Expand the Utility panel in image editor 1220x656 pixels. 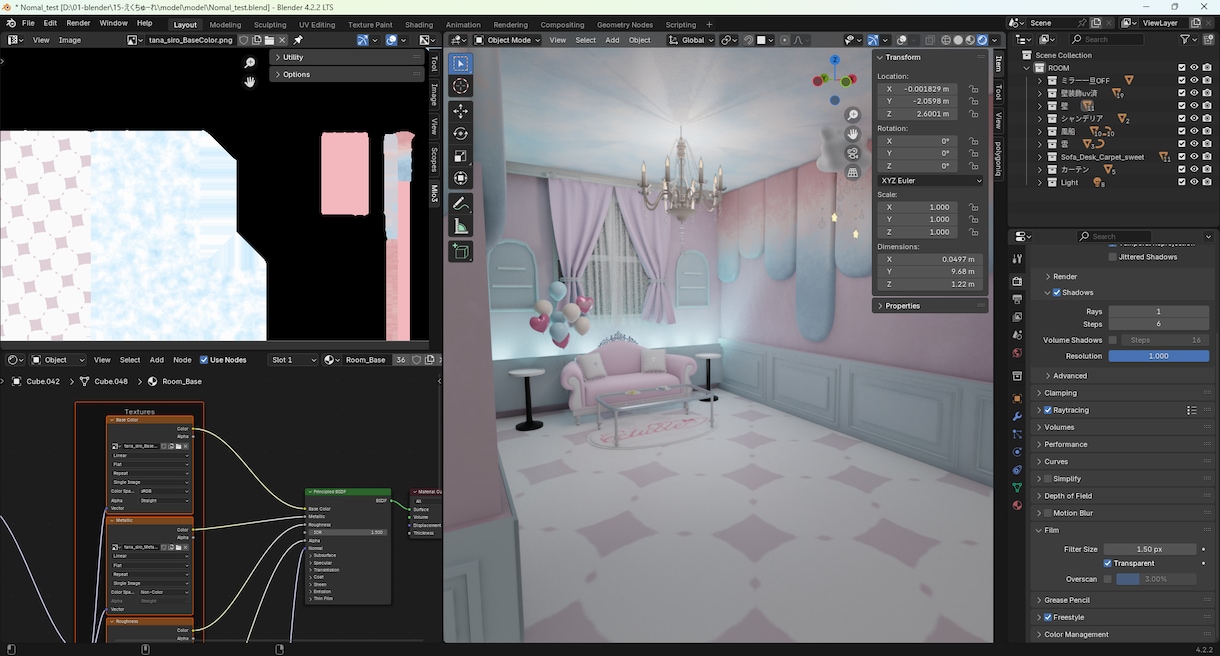347,57
